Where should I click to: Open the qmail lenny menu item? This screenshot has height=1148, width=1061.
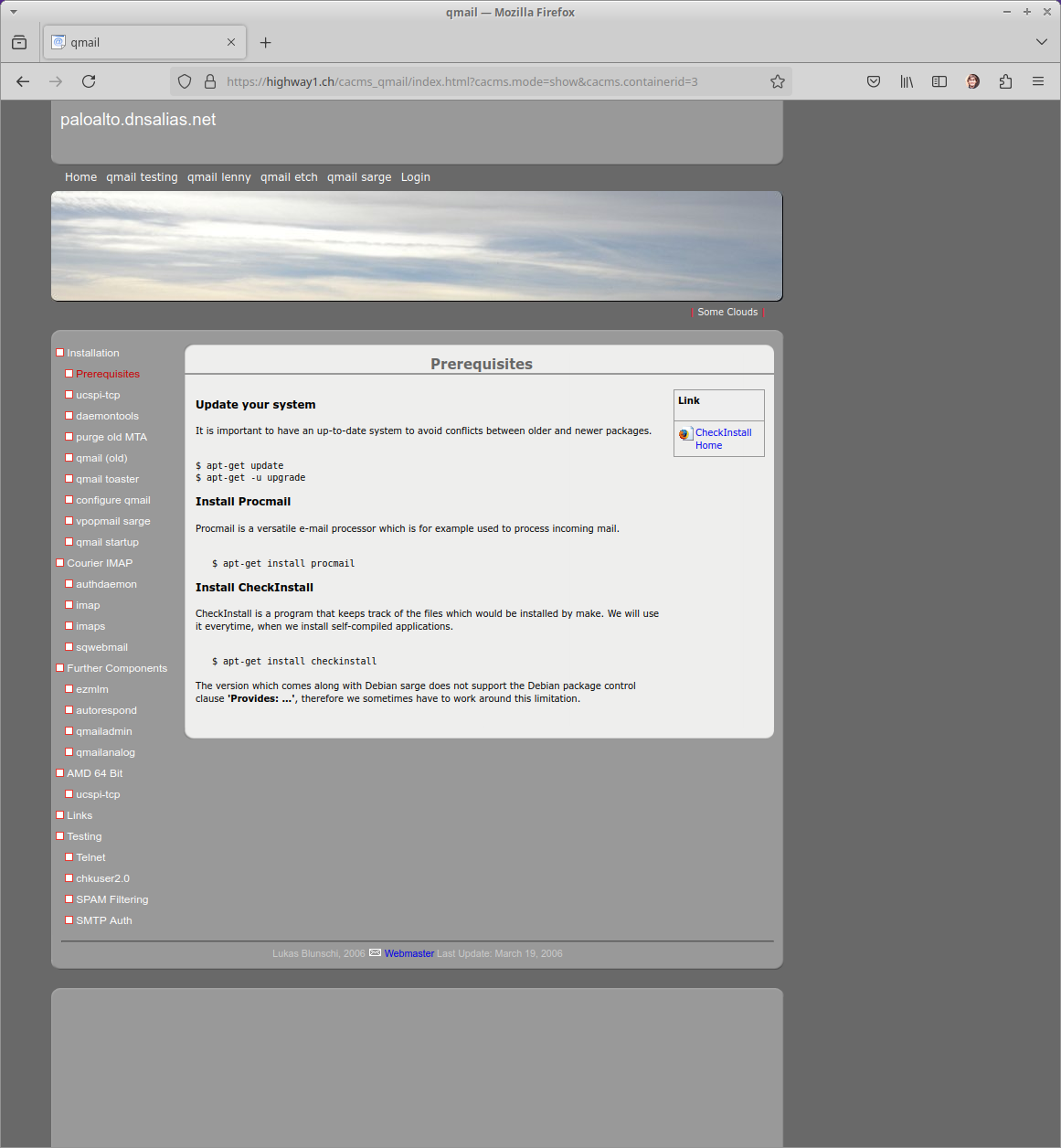219,177
